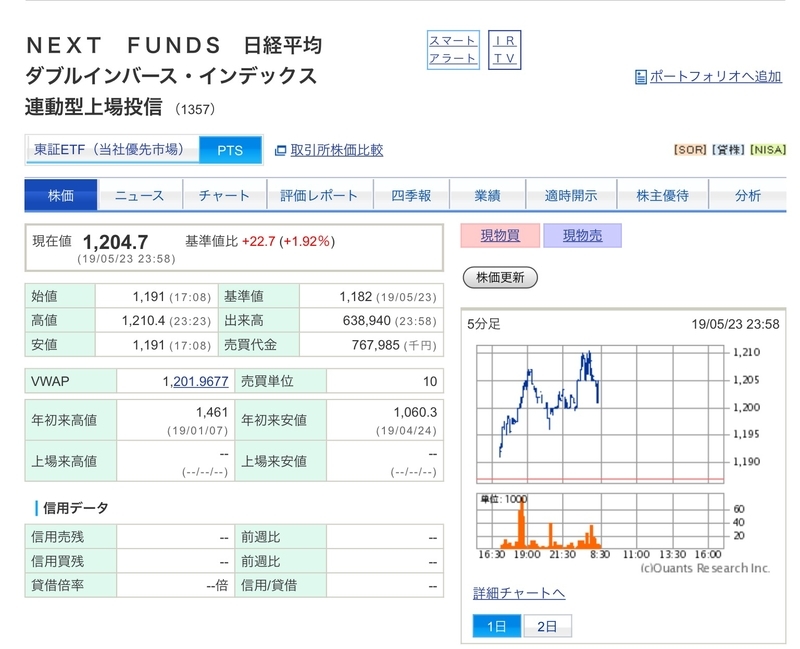Screen dimensions: 800x649
Task: Open the 分析 tab
Action: 748,195
